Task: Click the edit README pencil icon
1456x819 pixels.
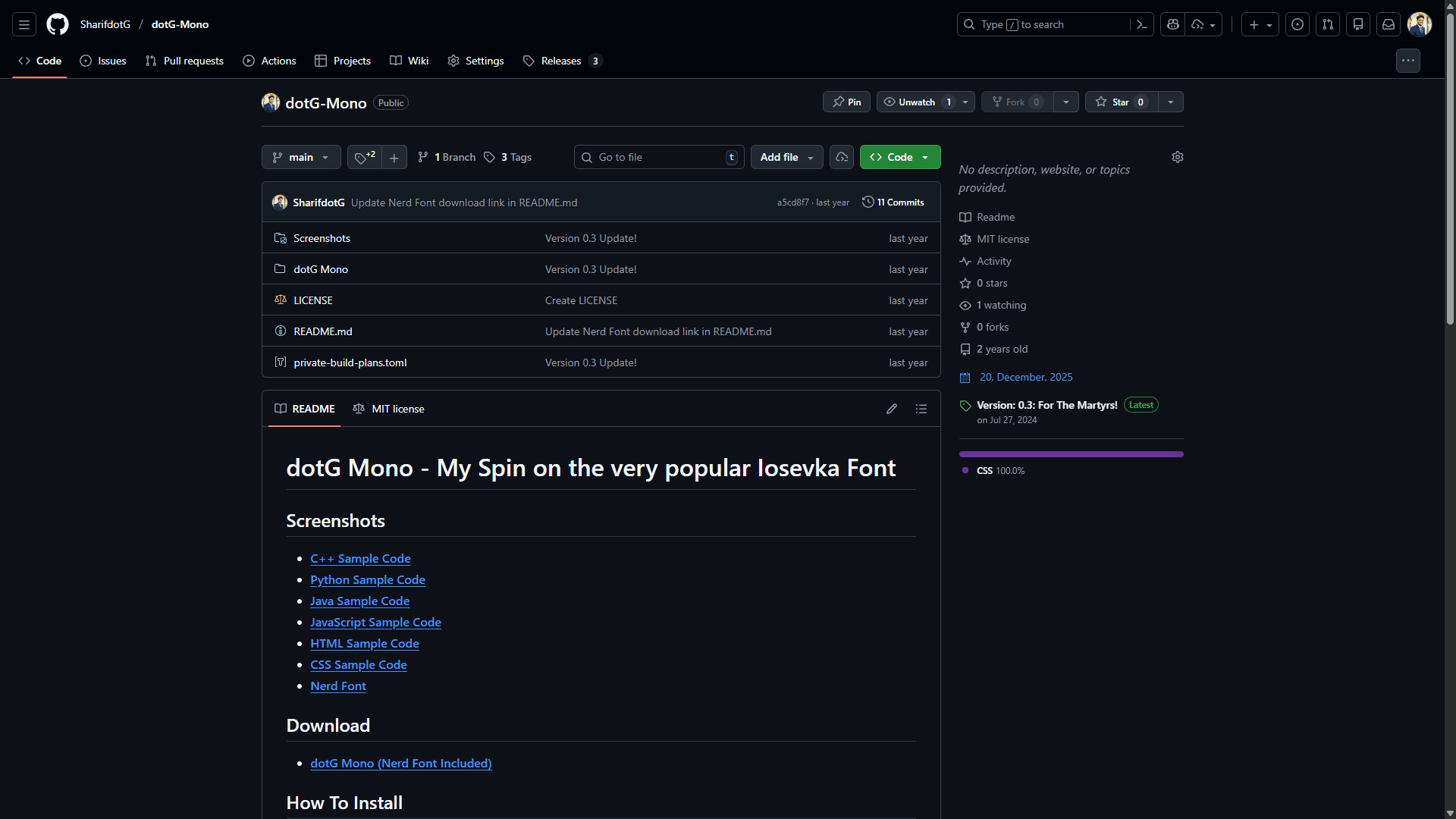Action: click(x=892, y=409)
